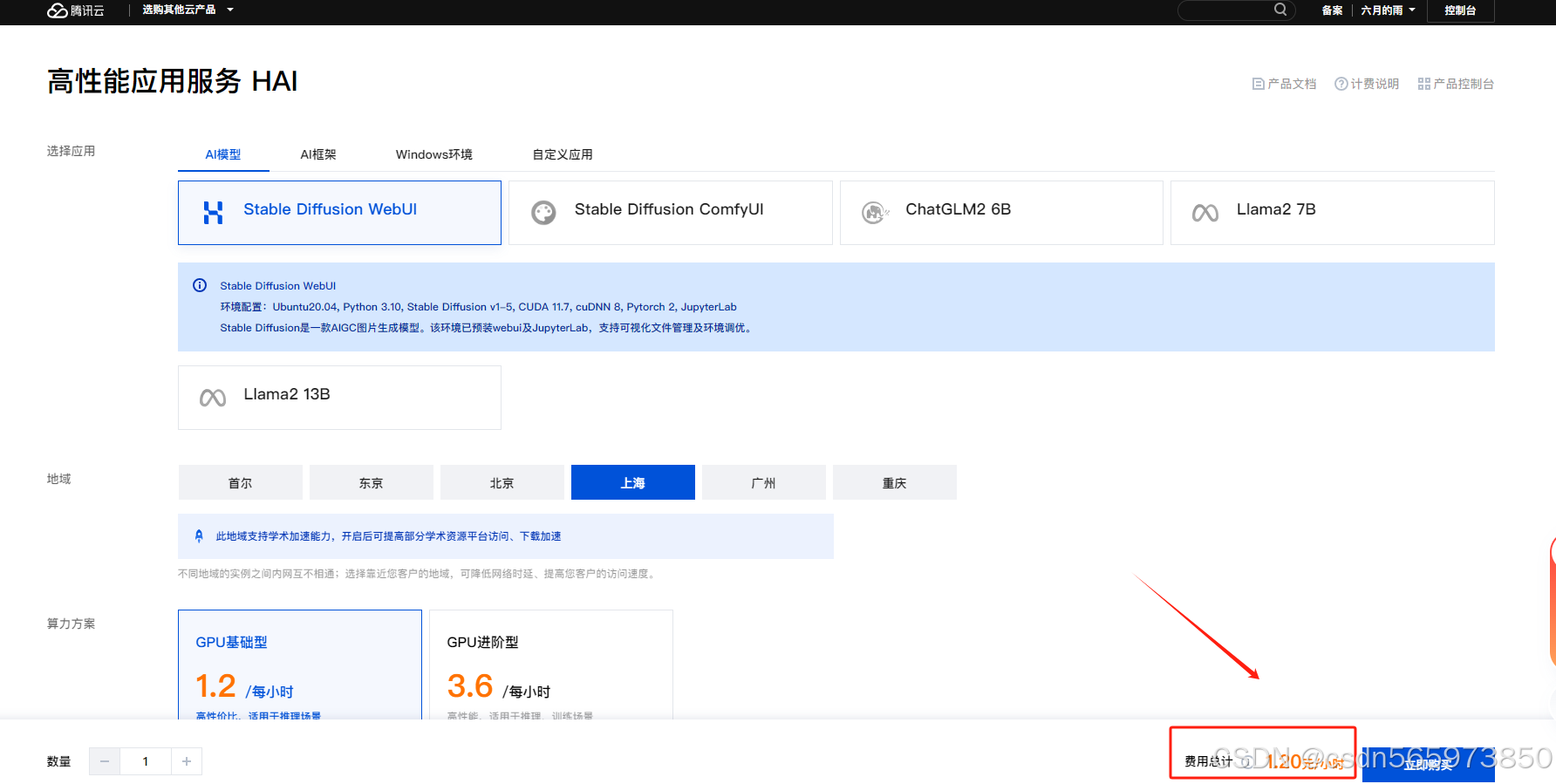Click the 环境配置 description text line
1556x784 pixels.
(x=478, y=307)
